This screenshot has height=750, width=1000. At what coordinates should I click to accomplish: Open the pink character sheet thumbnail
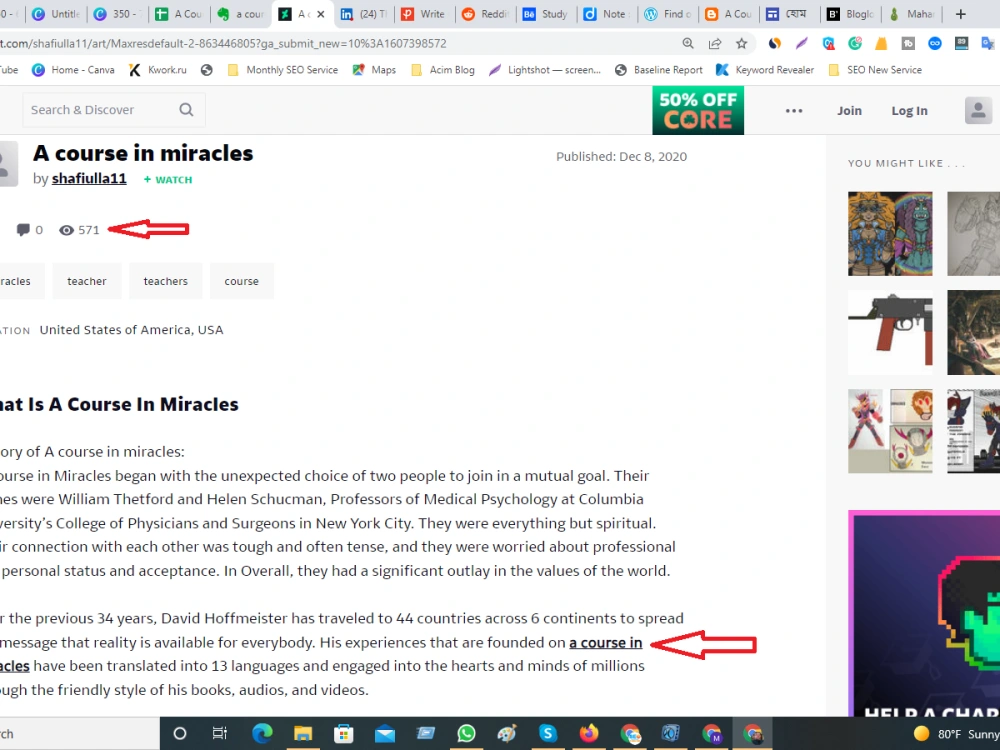890,431
